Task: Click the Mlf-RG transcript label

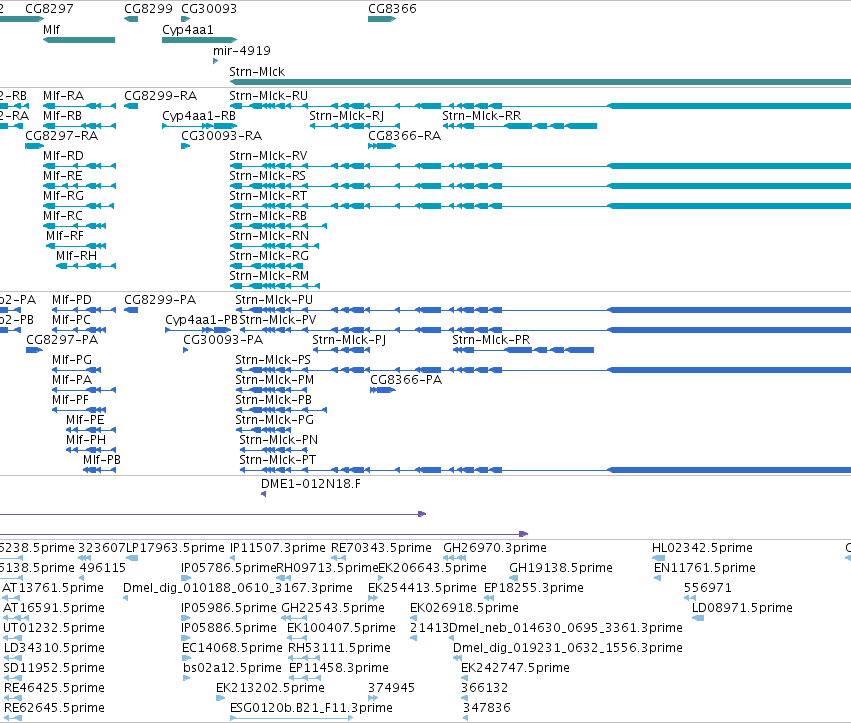Action: pos(63,195)
